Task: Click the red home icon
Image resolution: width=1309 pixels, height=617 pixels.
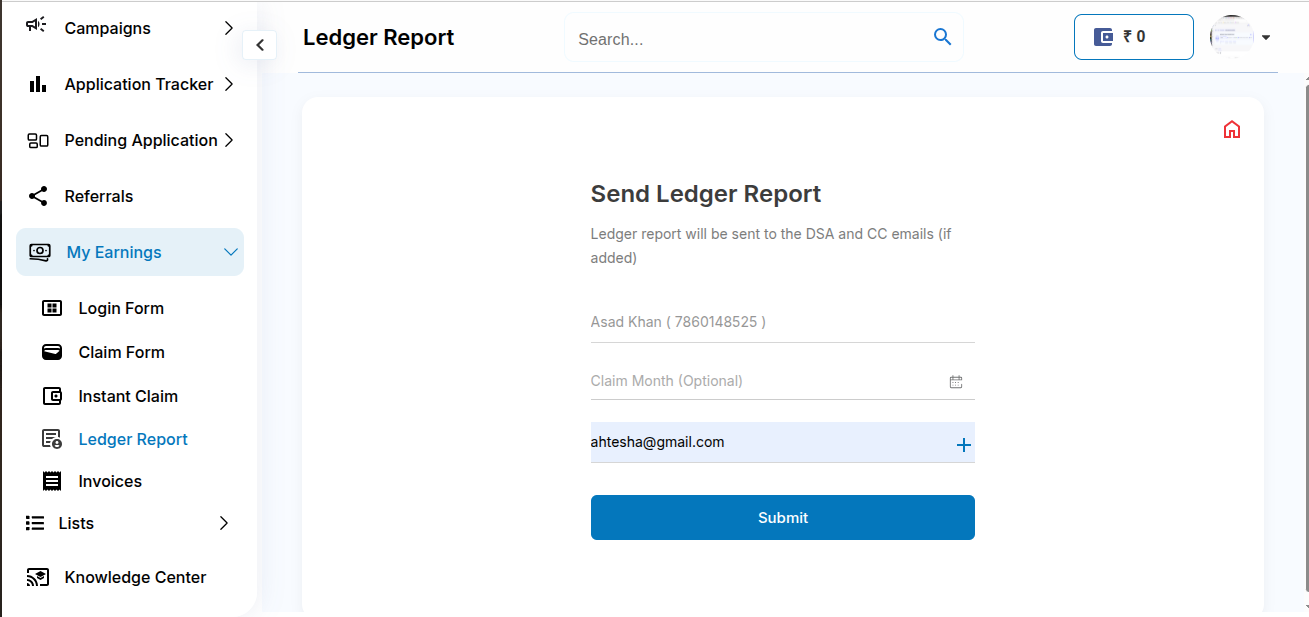Action: click(1232, 130)
